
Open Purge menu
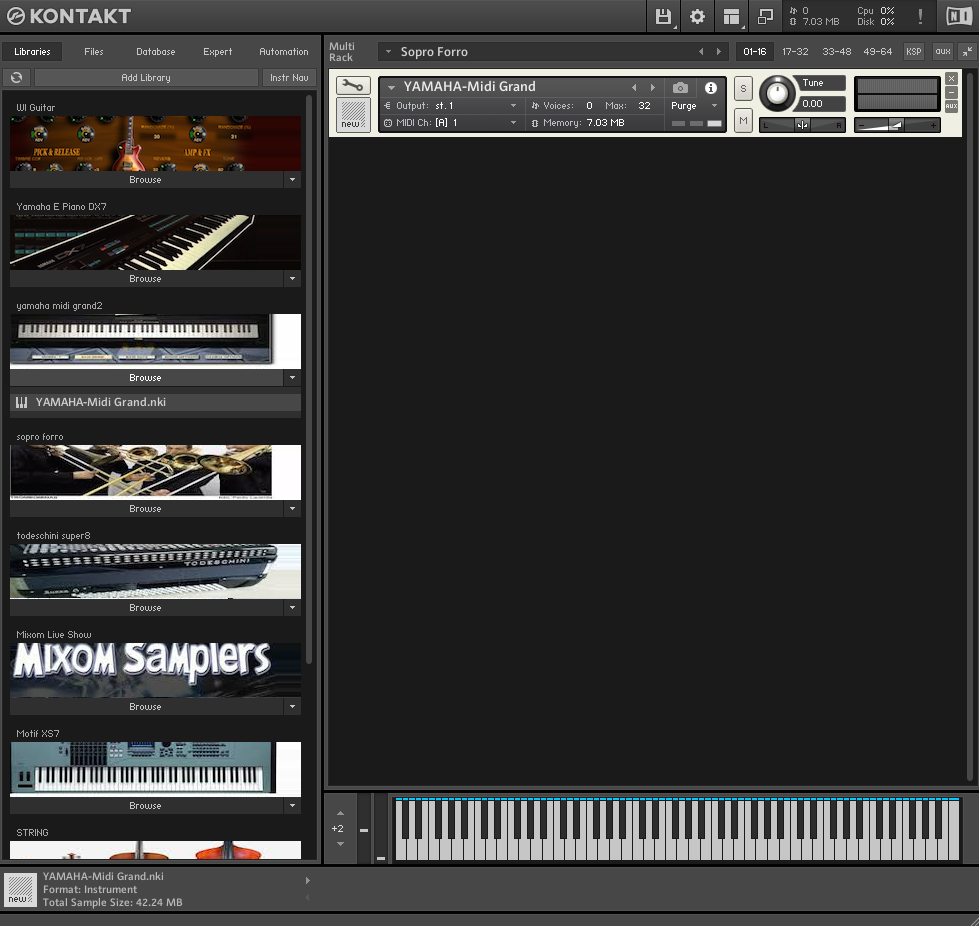[694, 106]
